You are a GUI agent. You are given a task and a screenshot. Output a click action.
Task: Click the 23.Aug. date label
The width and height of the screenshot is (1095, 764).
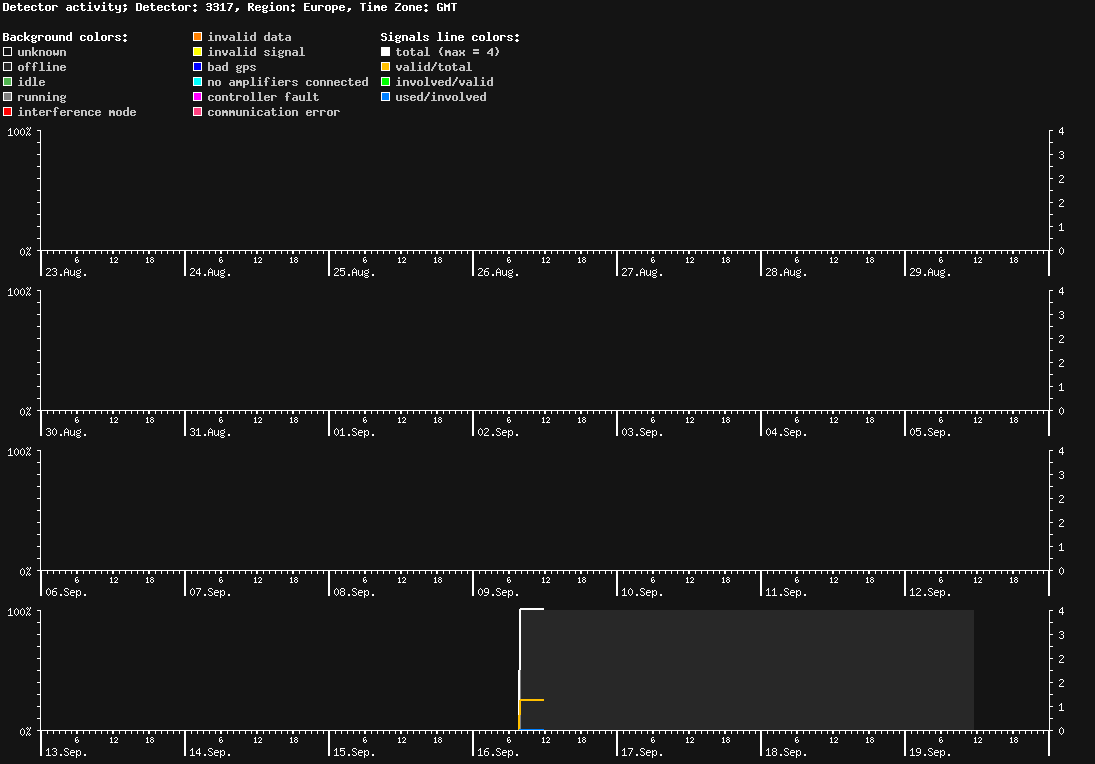[x=66, y=272]
